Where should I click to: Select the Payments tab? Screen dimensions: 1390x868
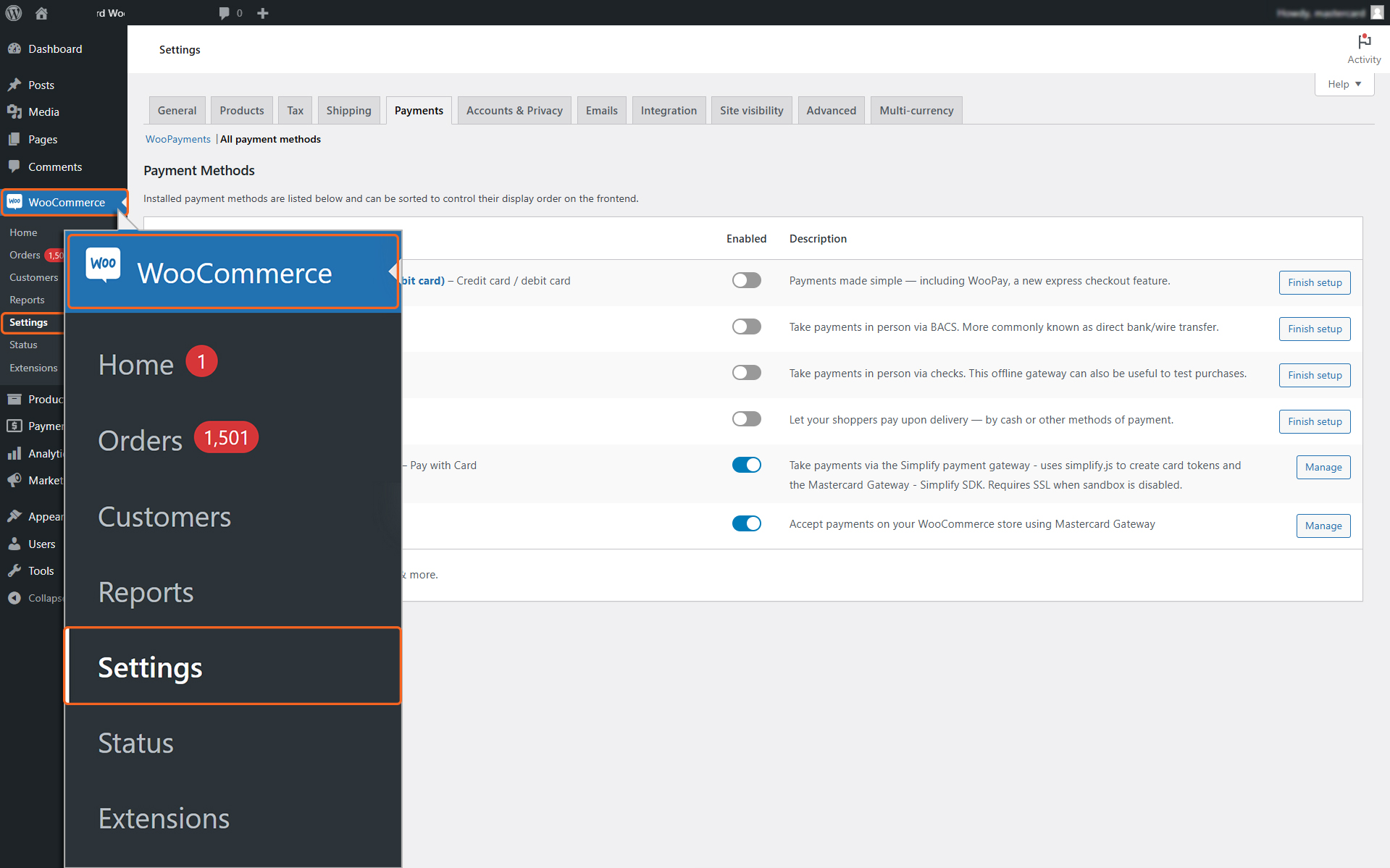point(419,110)
